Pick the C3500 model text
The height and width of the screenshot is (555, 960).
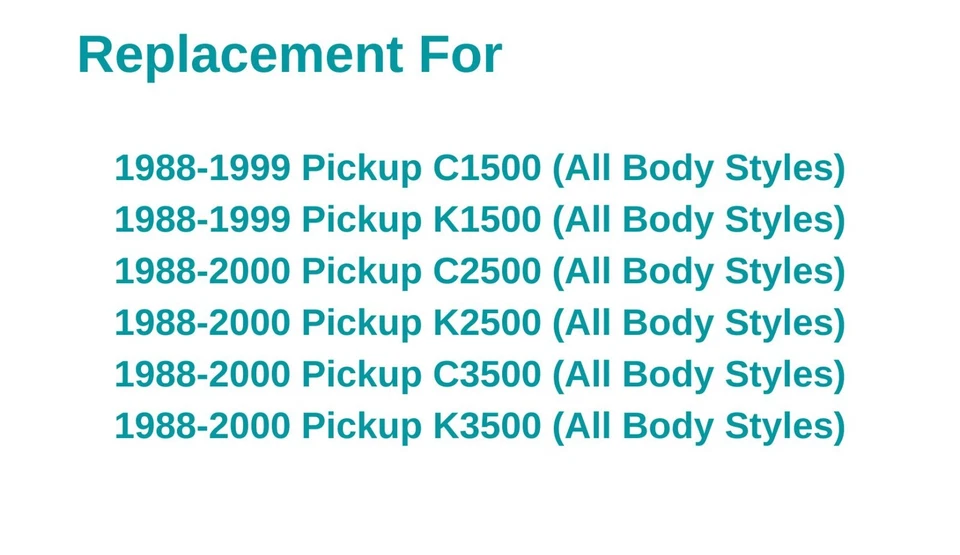click(x=486, y=374)
